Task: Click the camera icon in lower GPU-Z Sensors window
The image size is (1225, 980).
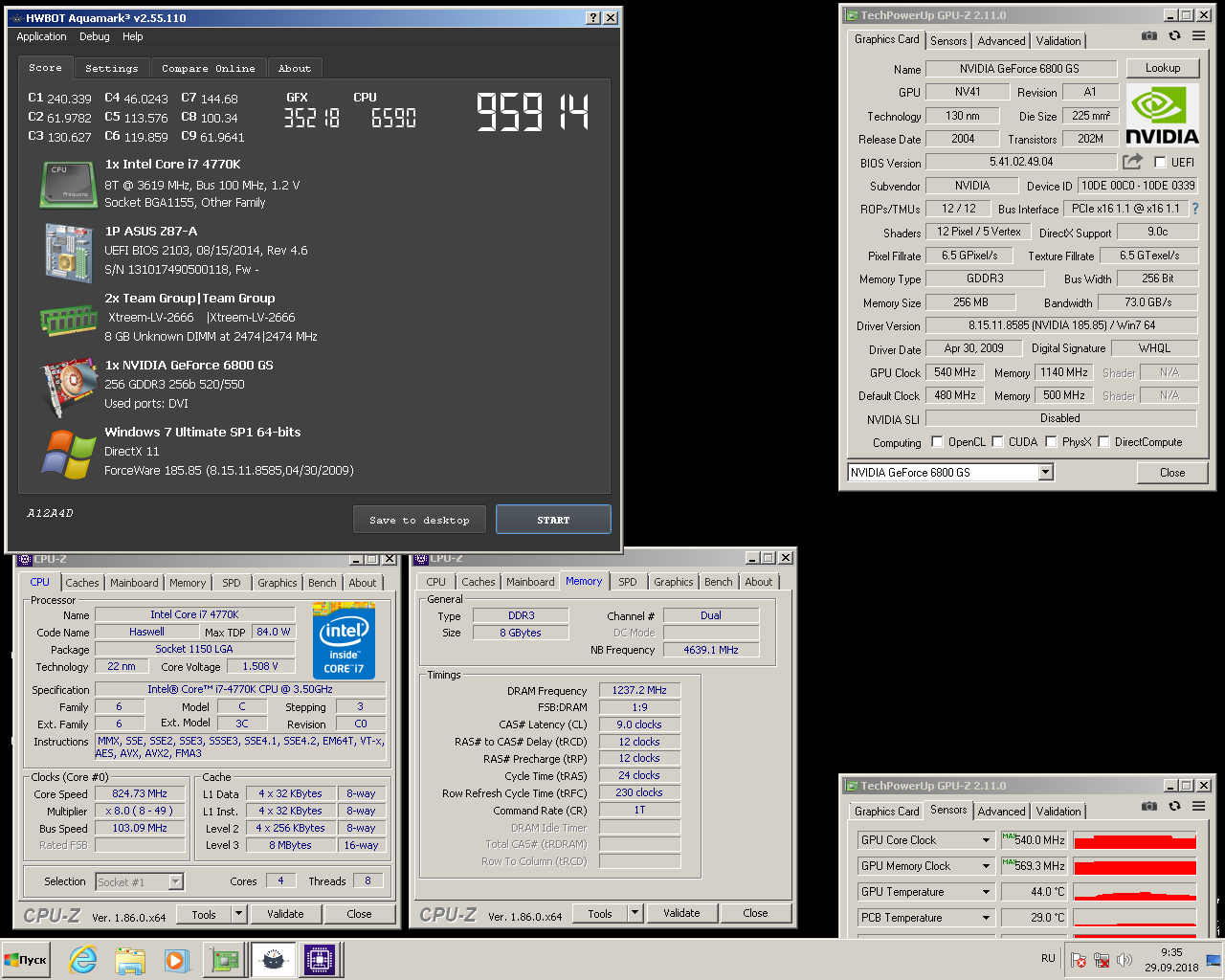Action: 1149,807
